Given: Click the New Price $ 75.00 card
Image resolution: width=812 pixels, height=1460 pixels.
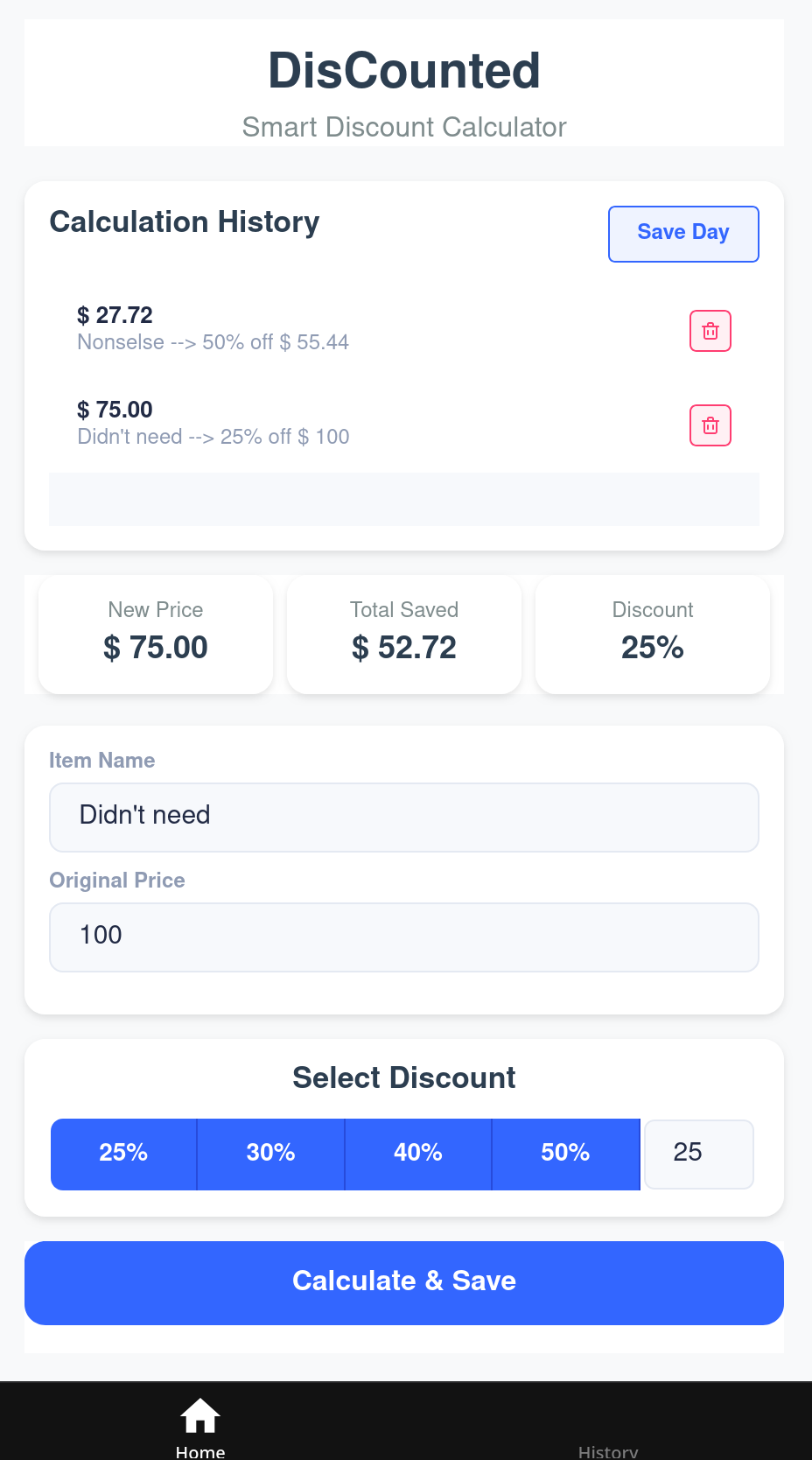Looking at the screenshot, I should [x=155, y=635].
